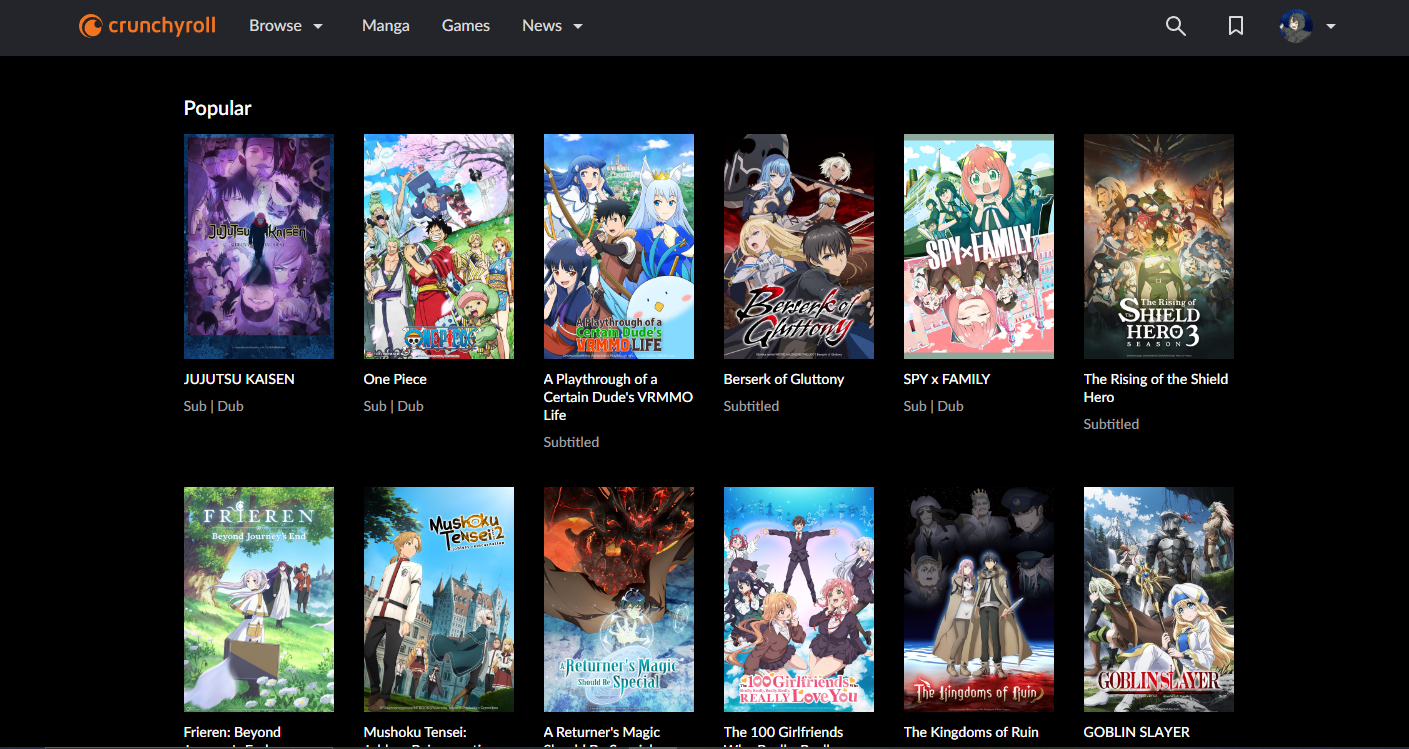Click the SPY x FAMILY title link
1409x749 pixels.
[947, 379]
